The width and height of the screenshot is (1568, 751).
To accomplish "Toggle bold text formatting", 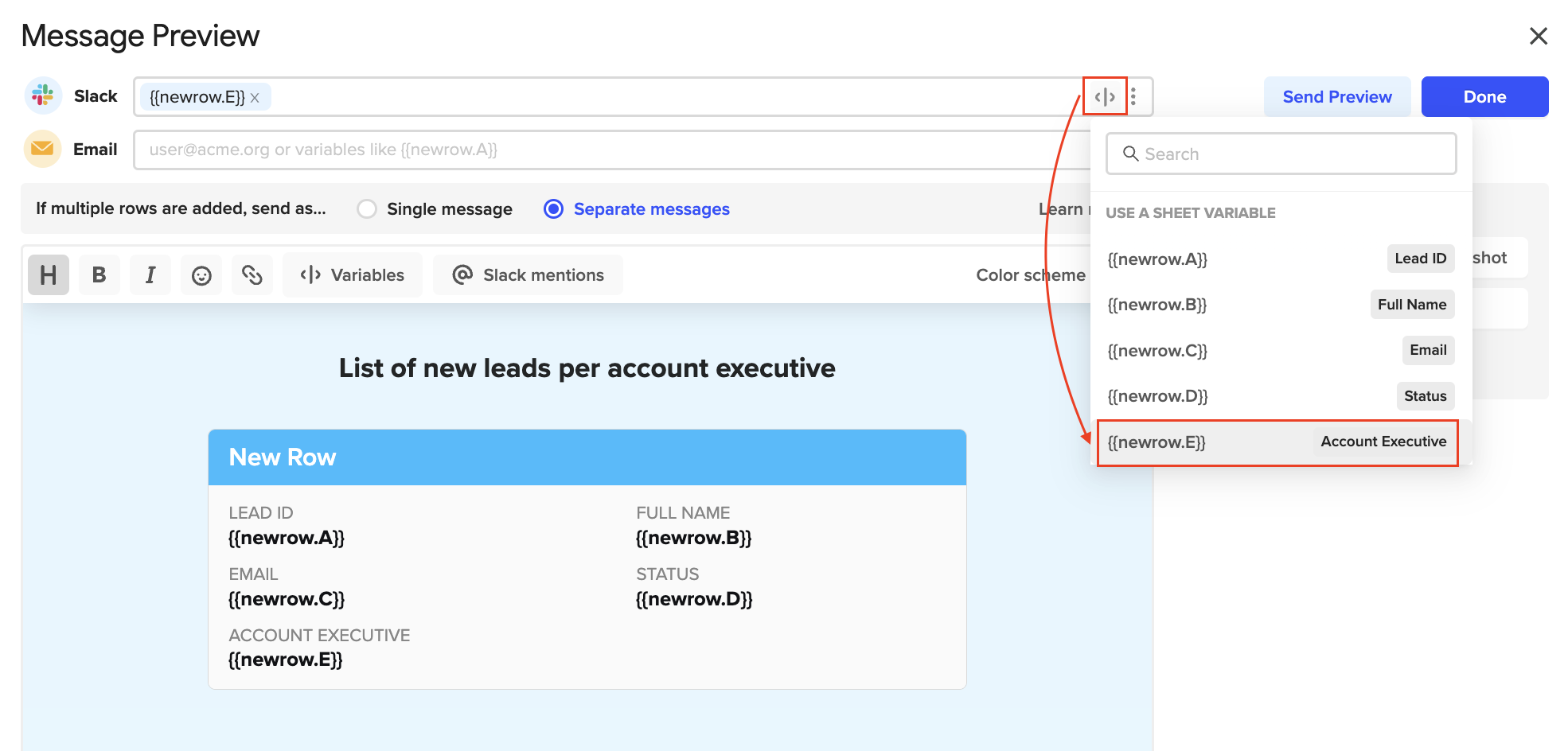I will coord(99,275).
